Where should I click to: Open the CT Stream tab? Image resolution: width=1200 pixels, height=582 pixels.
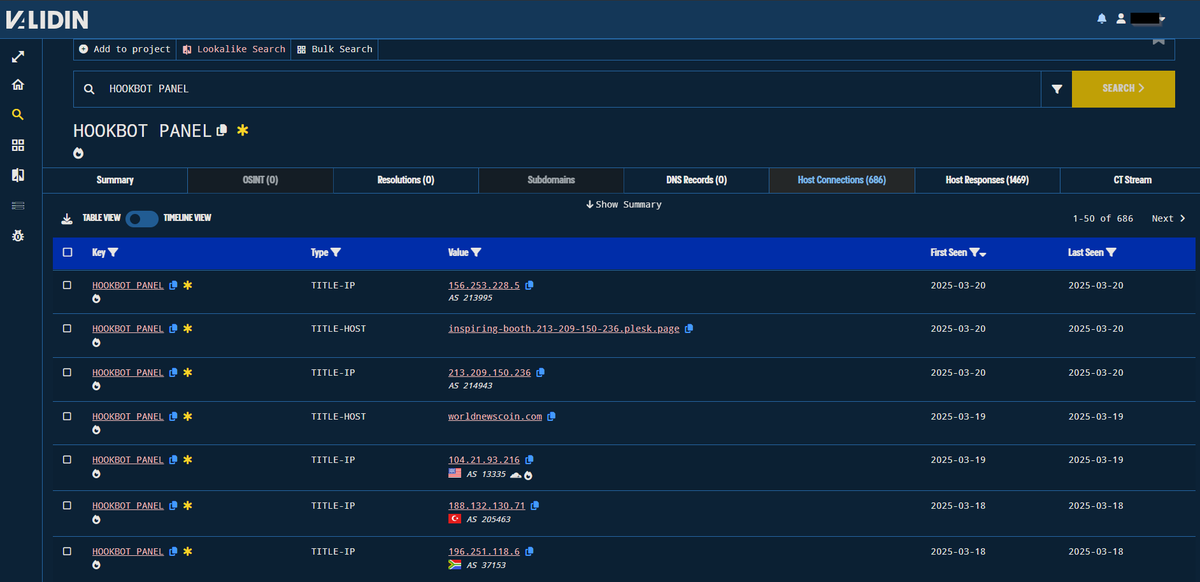click(1132, 180)
